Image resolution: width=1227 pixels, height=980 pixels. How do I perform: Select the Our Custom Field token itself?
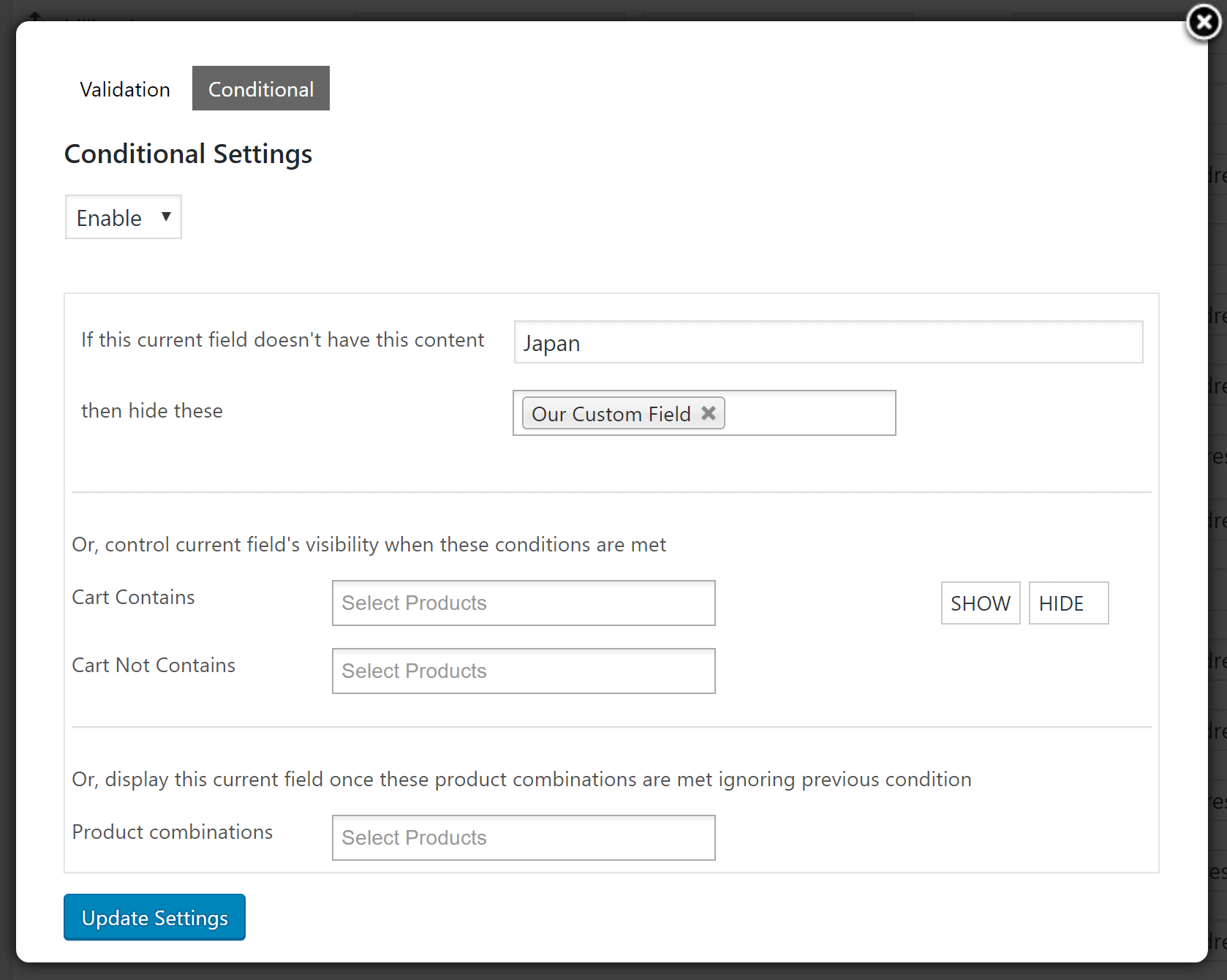(611, 412)
